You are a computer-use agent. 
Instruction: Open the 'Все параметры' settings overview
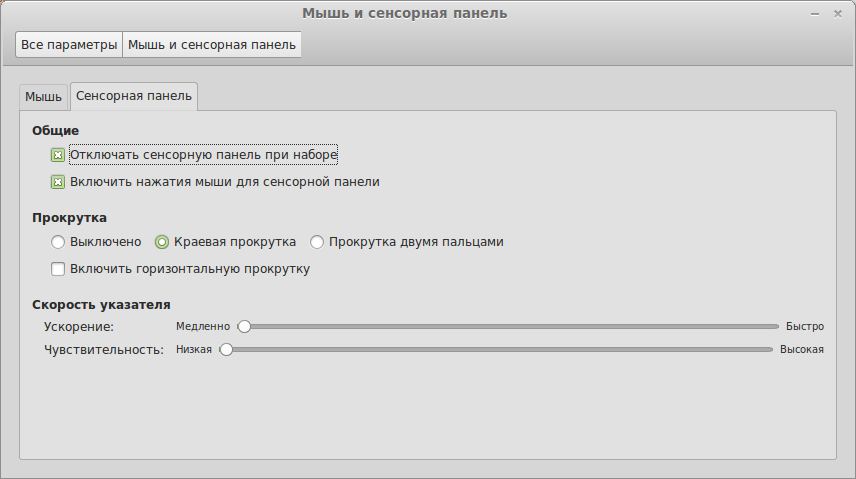pyautogui.click(x=69, y=45)
